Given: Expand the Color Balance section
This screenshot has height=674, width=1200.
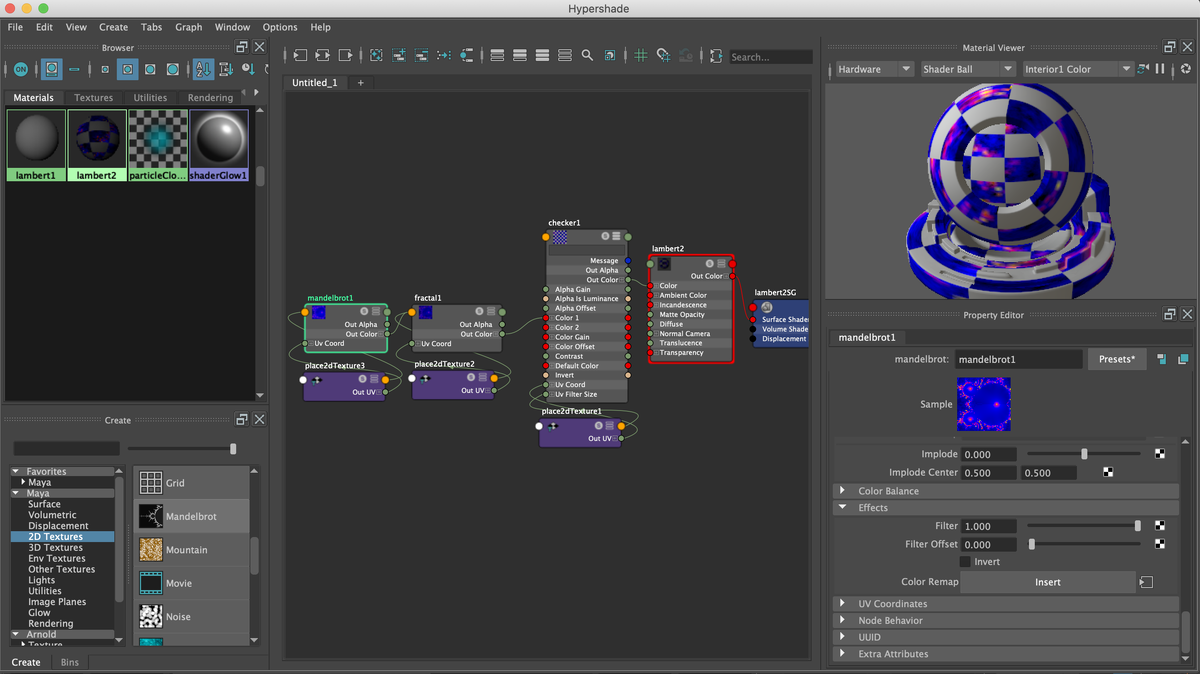Looking at the screenshot, I should point(1007,491).
